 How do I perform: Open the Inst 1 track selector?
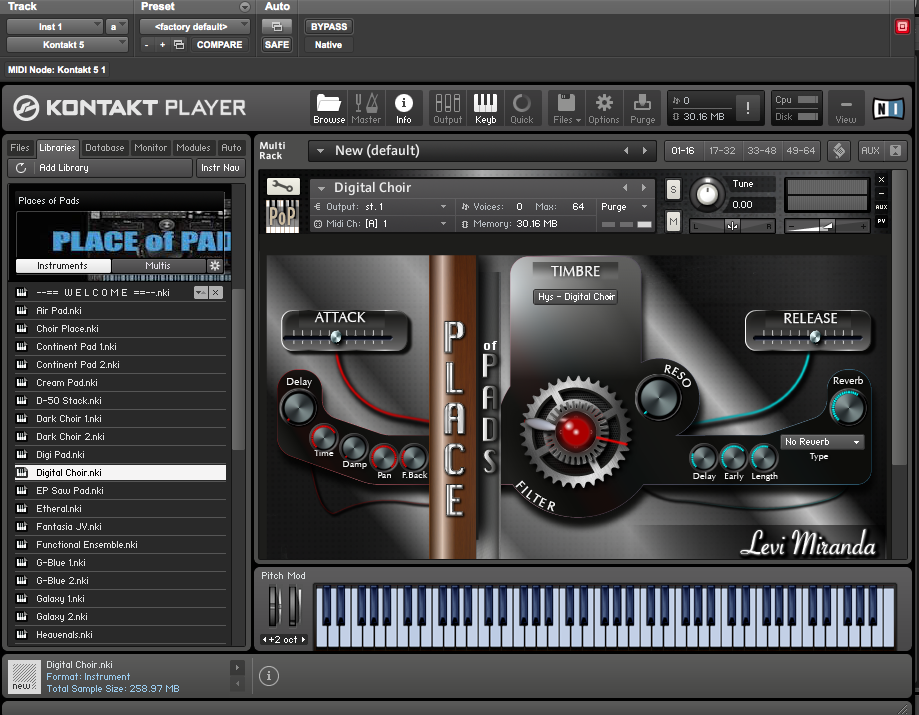[55, 26]
